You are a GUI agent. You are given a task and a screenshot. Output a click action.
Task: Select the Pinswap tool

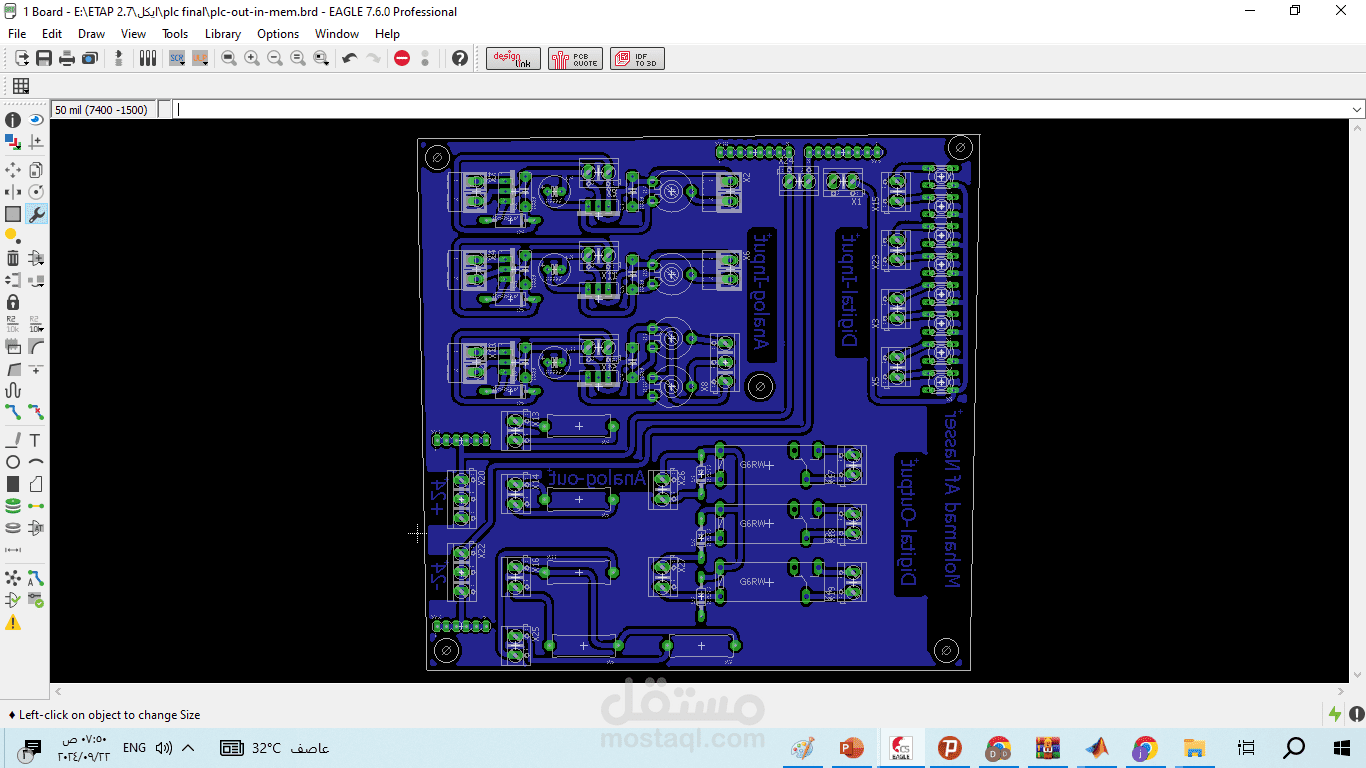click(13, 280)
